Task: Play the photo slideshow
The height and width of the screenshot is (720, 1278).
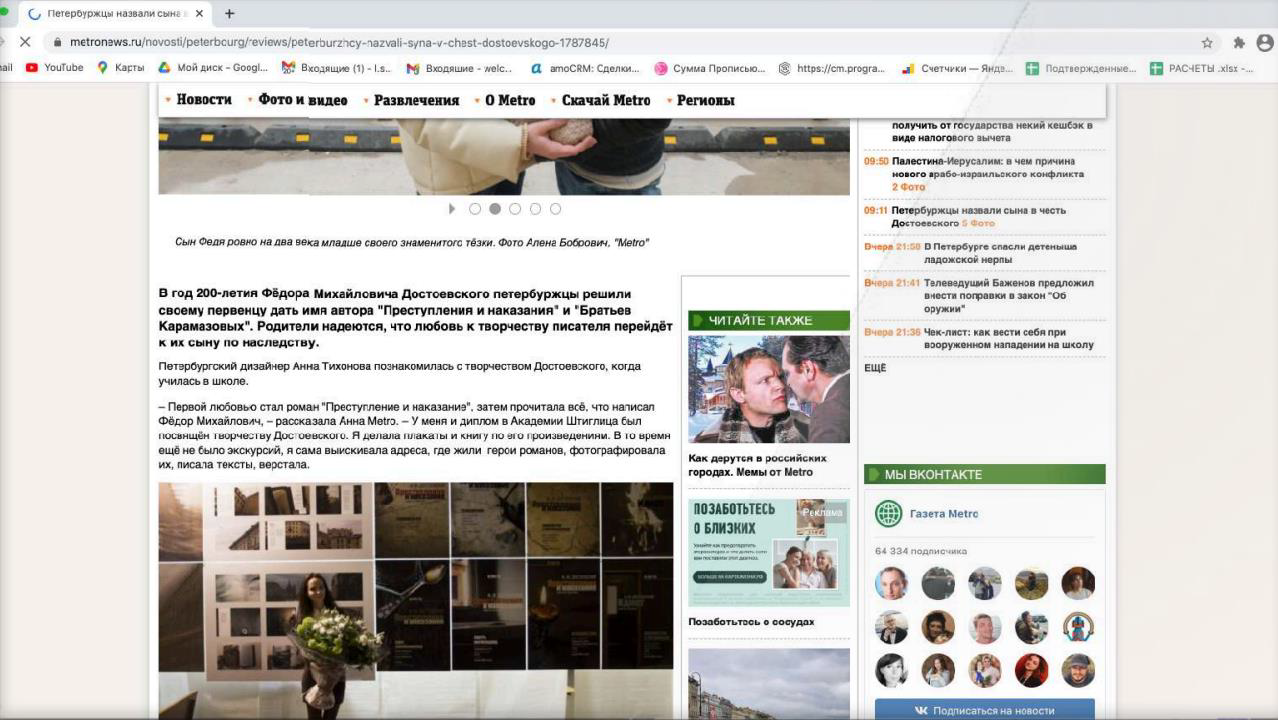Action: click(x=452, y=209)
